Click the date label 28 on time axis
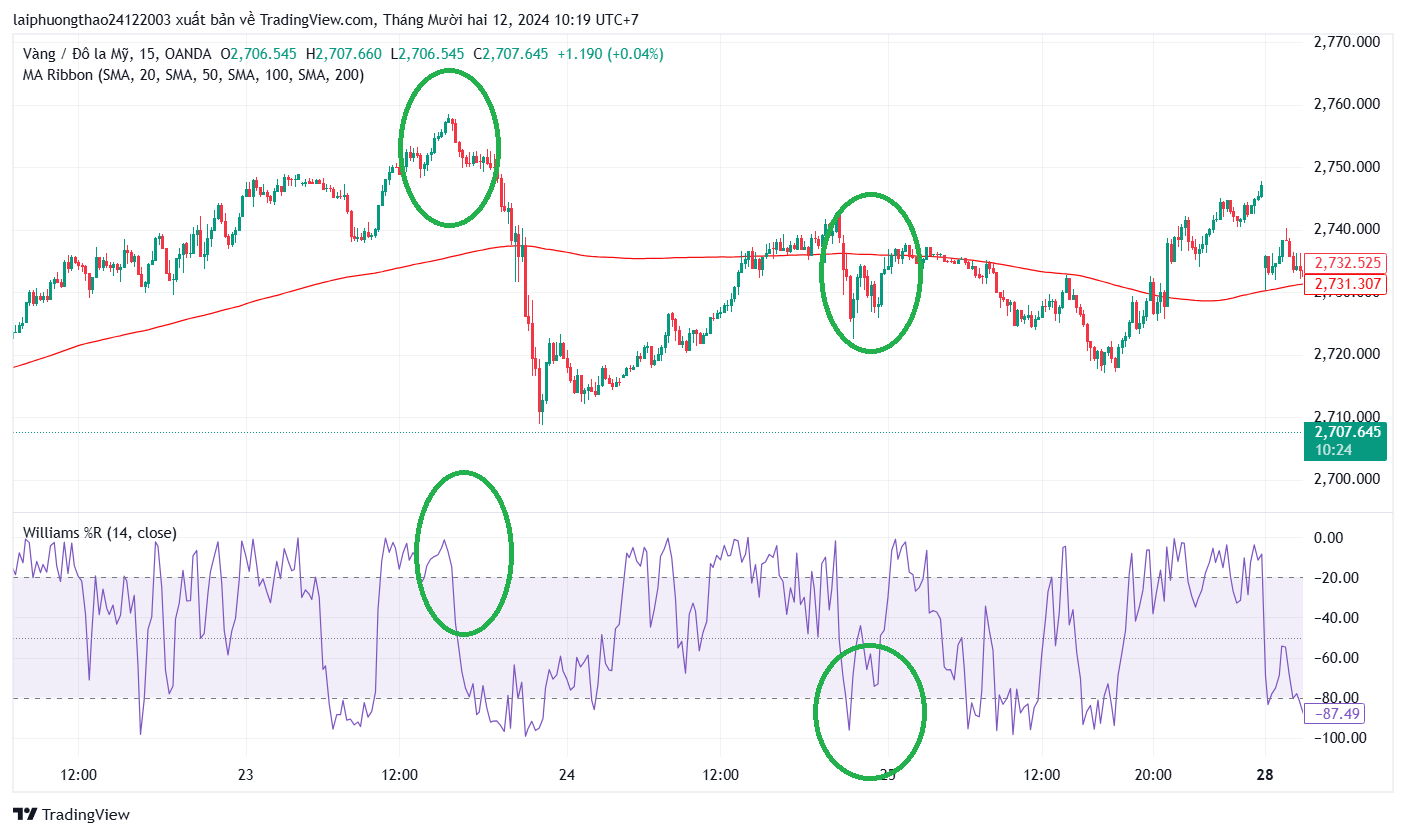Viewport: 1406px width, 836px height. point(1264,775)
